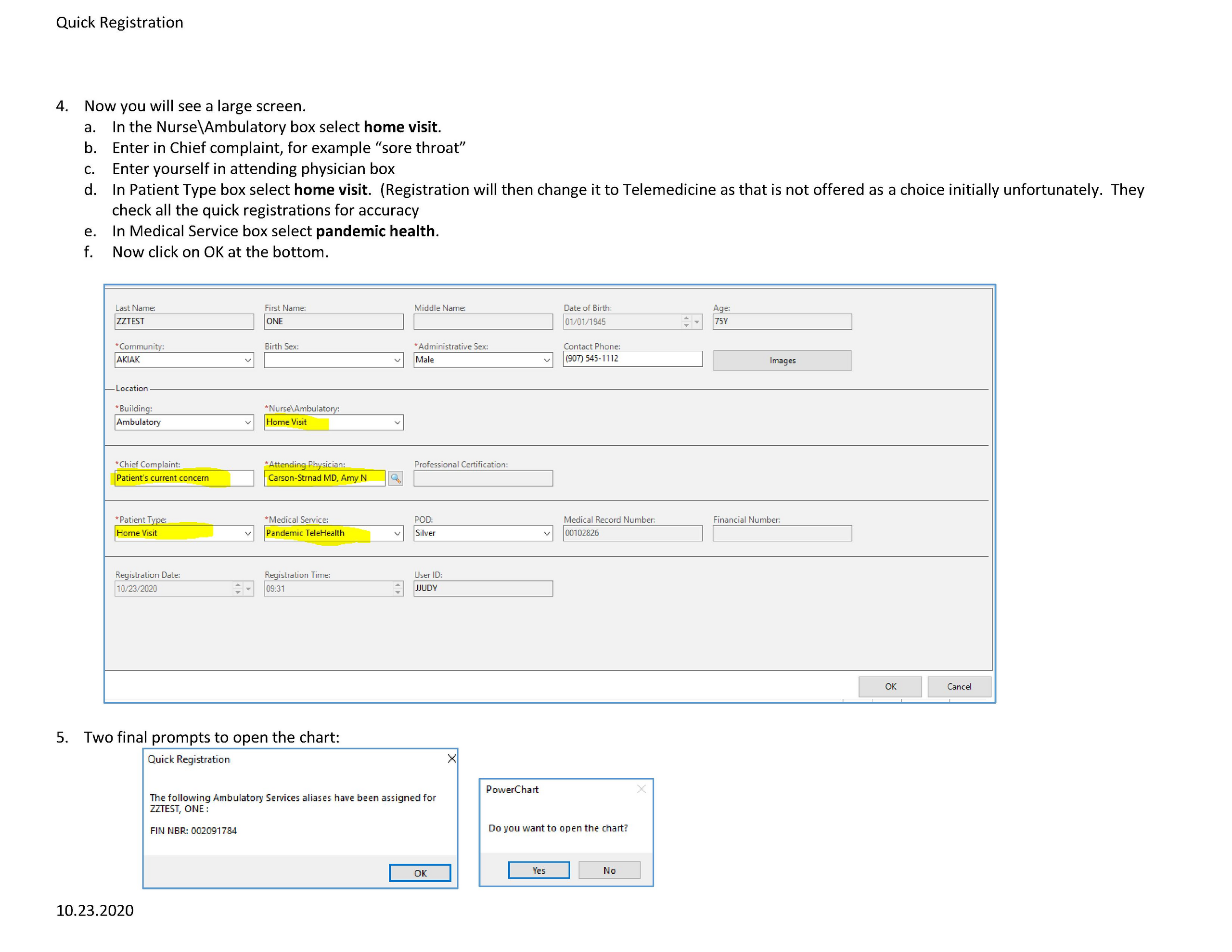
Task: Open the Registration Date calendar dropdown arrow
Action: (x=248, y=589)
